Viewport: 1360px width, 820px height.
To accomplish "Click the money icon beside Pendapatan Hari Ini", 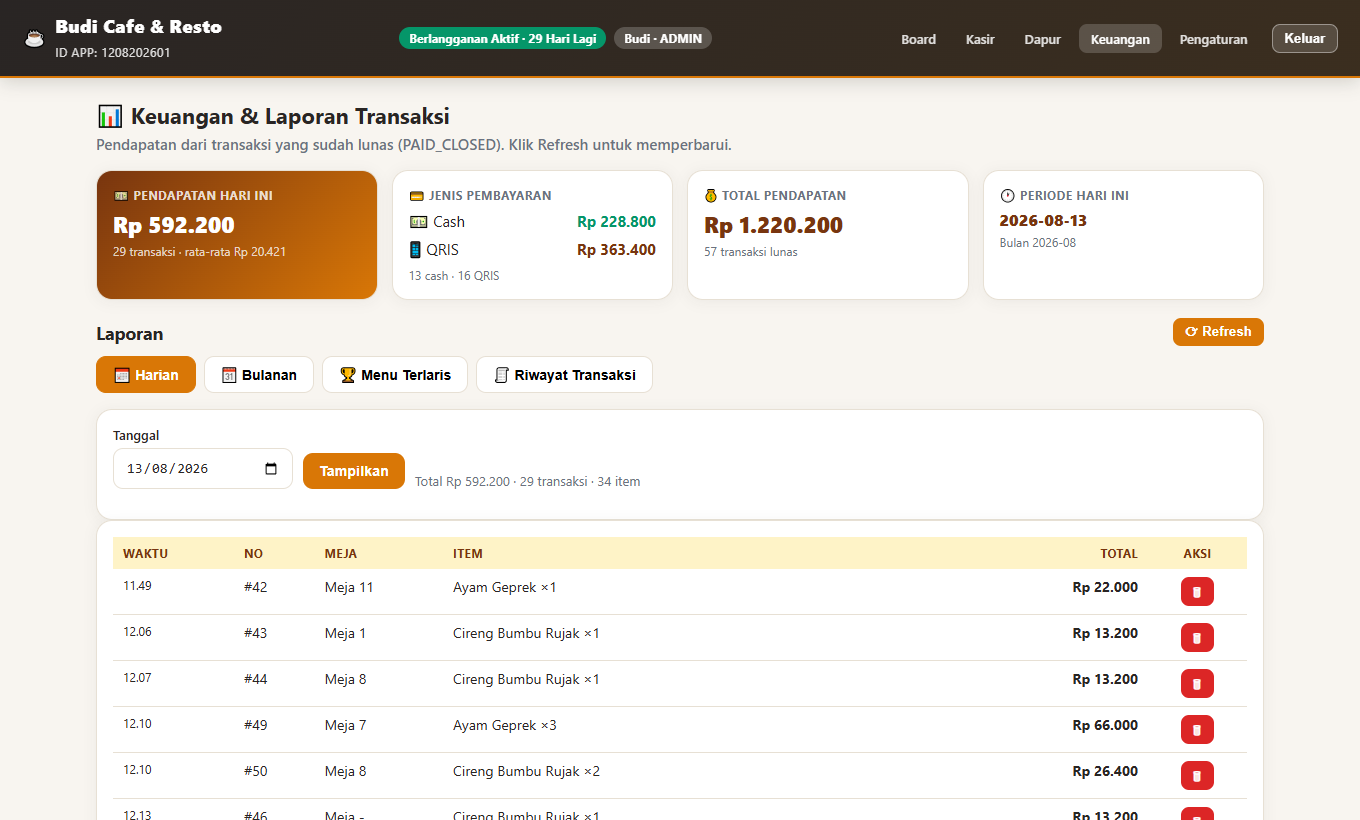I will pos(121,196).
